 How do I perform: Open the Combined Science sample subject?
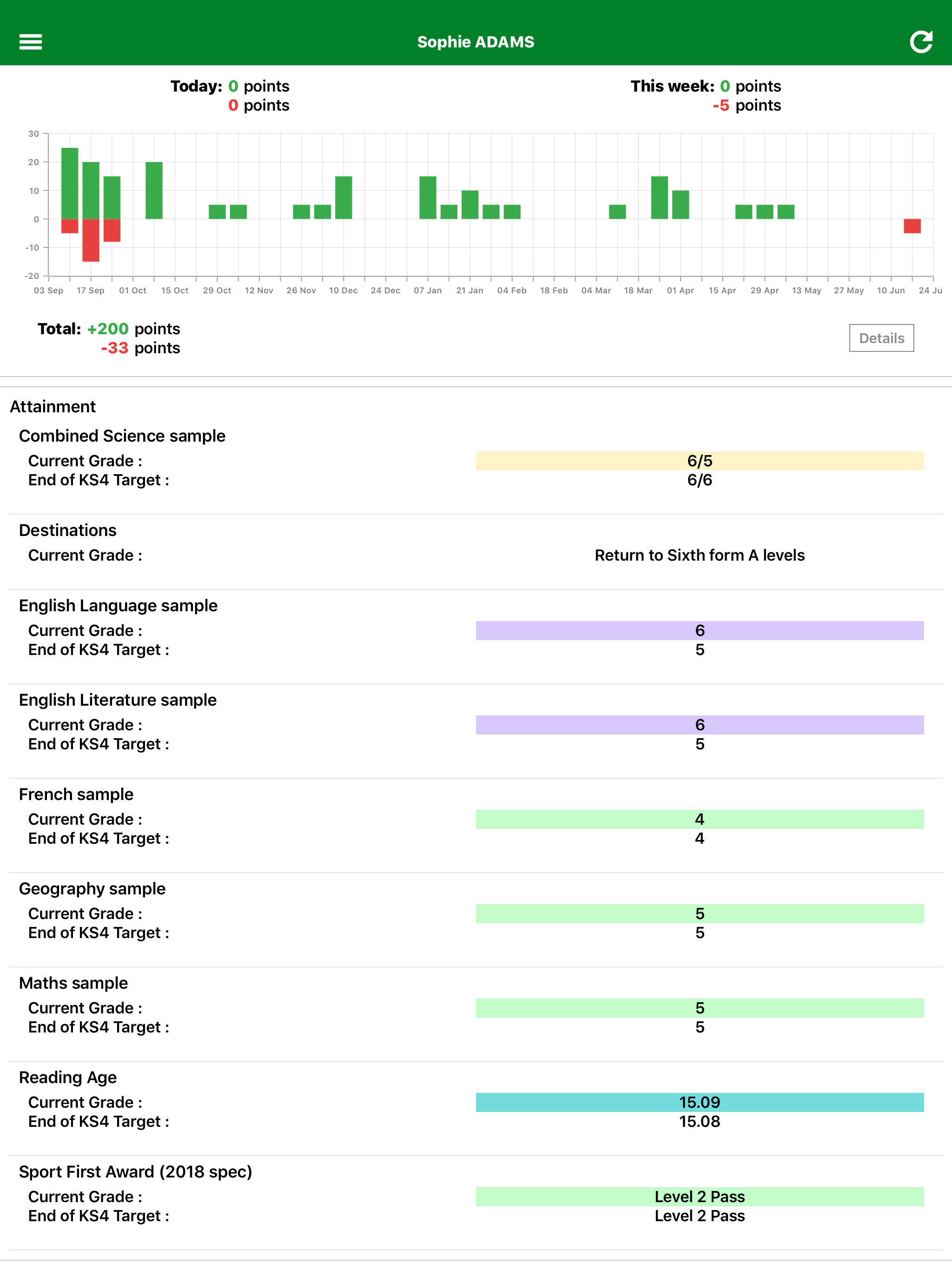[x=122, y=436]
